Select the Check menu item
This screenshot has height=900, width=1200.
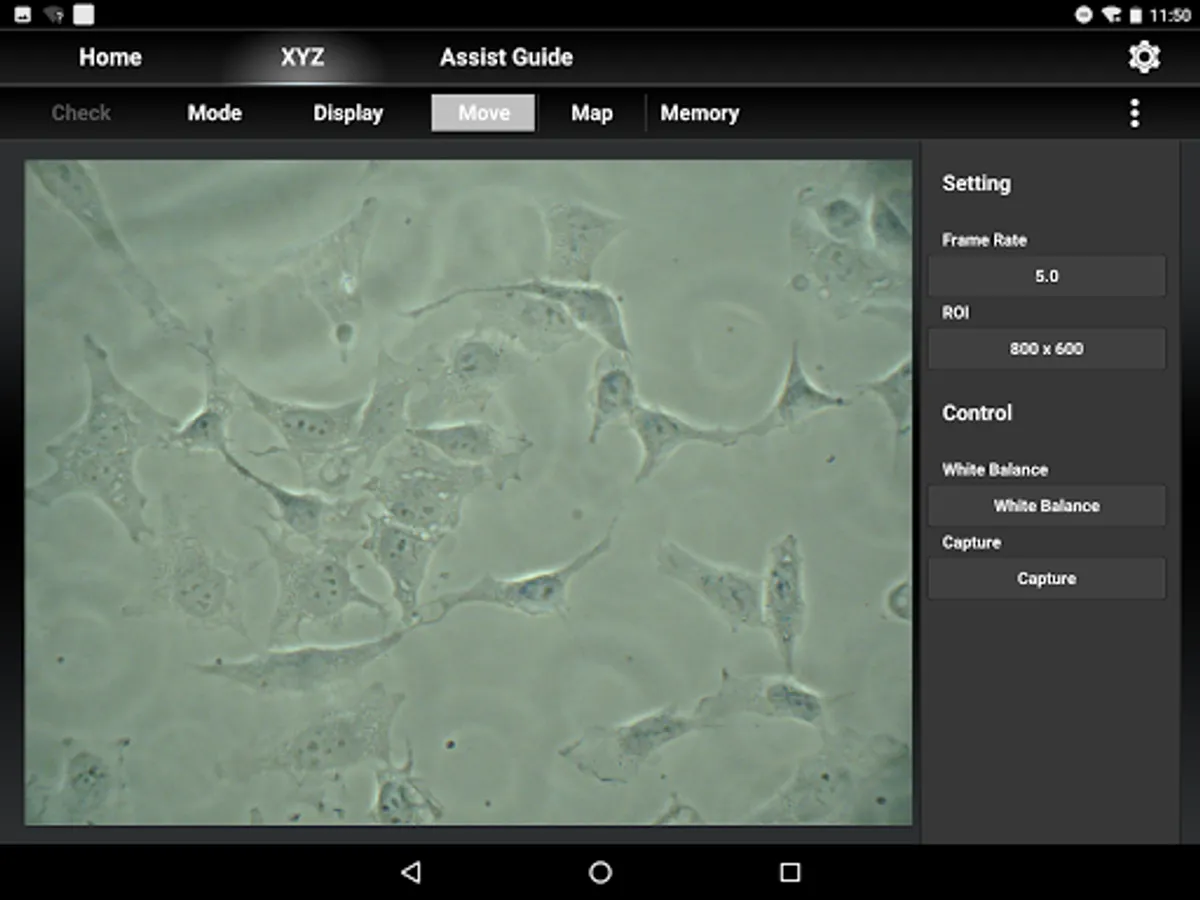point(81,113)
